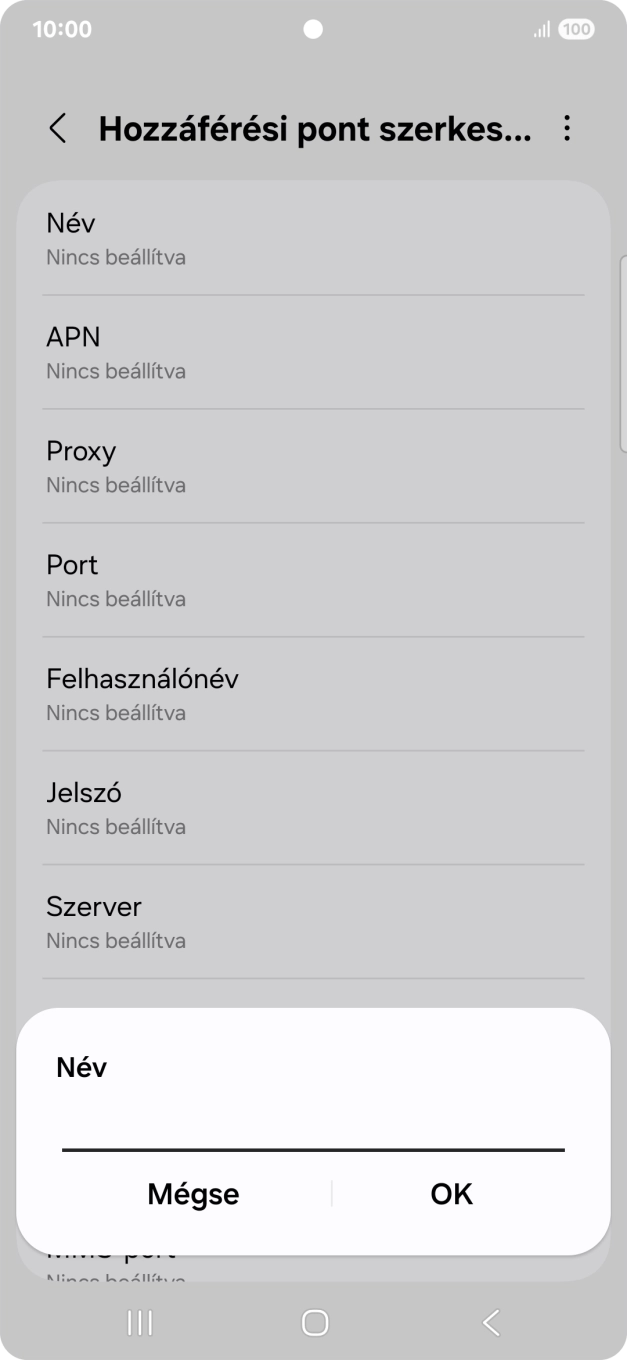The image size is (627, 1360).
Task: Tap the back arrow to exit APN editor
Action: (57, 129)
